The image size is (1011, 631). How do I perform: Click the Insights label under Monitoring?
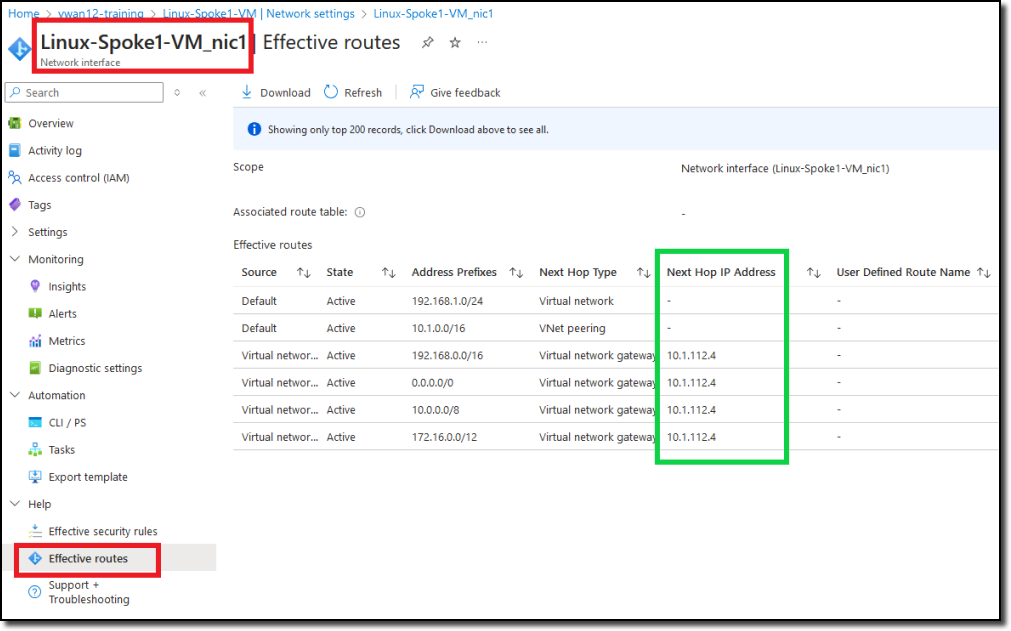(x=67, y=286)
